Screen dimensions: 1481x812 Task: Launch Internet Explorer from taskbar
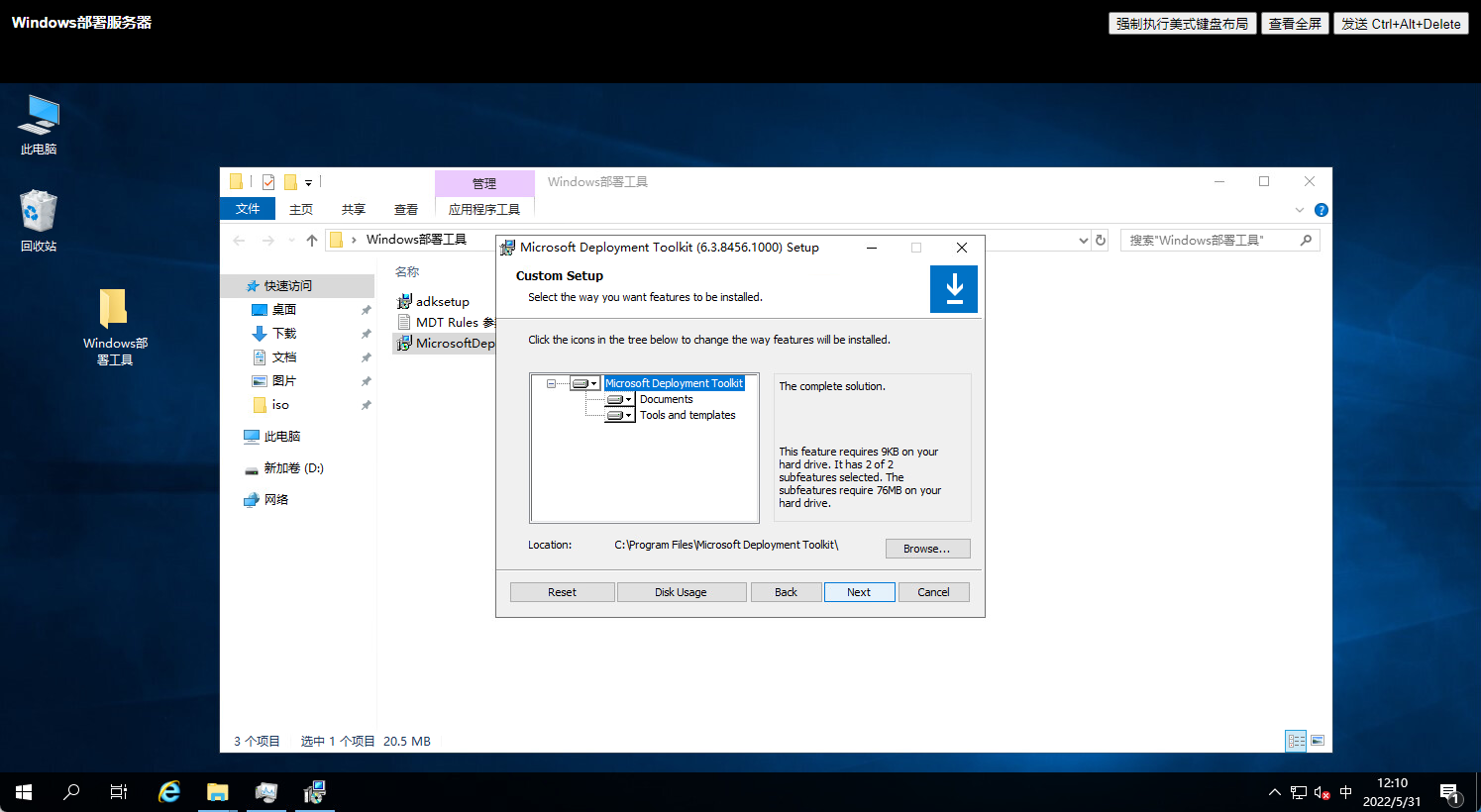point(170,792)
